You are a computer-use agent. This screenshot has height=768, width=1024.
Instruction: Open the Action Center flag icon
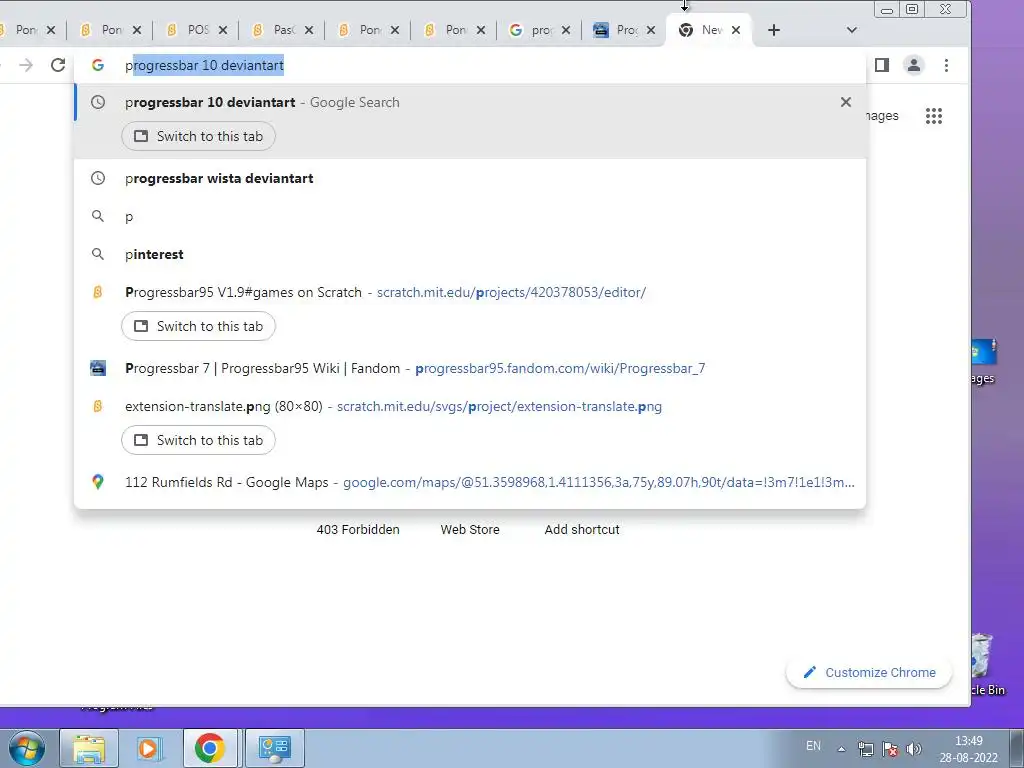click(x=889, y=749)
